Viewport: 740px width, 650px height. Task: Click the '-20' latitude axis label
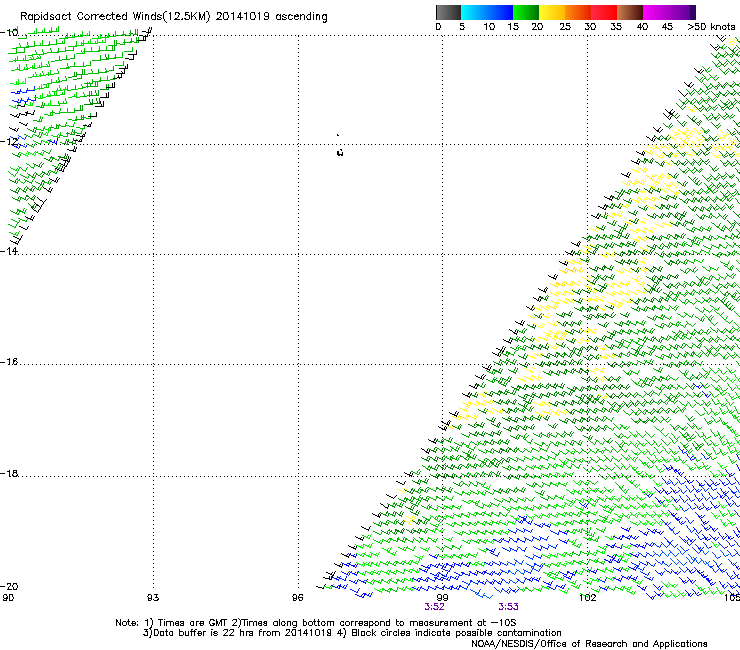[9, 586]
